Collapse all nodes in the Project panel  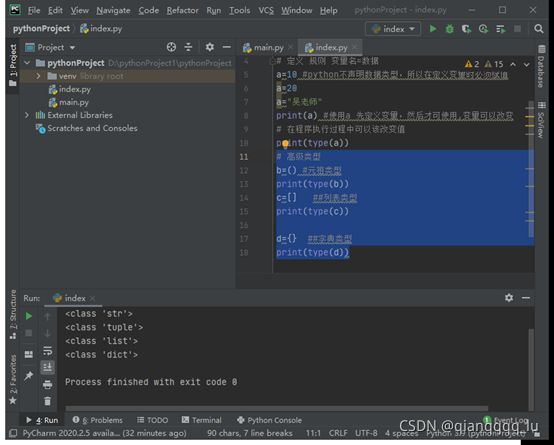coord(188,47)
